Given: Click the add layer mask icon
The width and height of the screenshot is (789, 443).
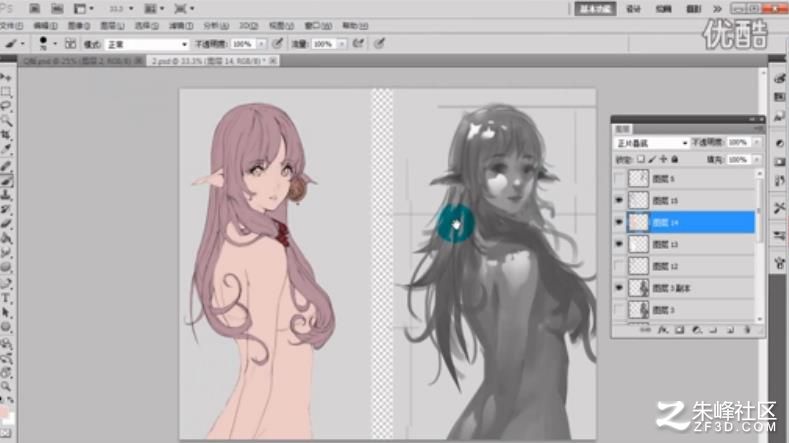Looking at the screenshot, I should coord(679,330).
